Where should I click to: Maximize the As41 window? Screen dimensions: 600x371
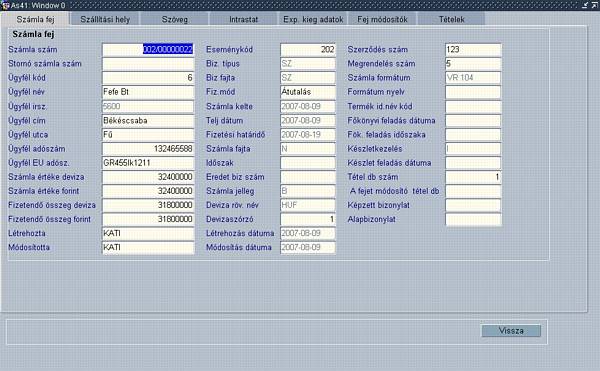click(x=595, y=5)
